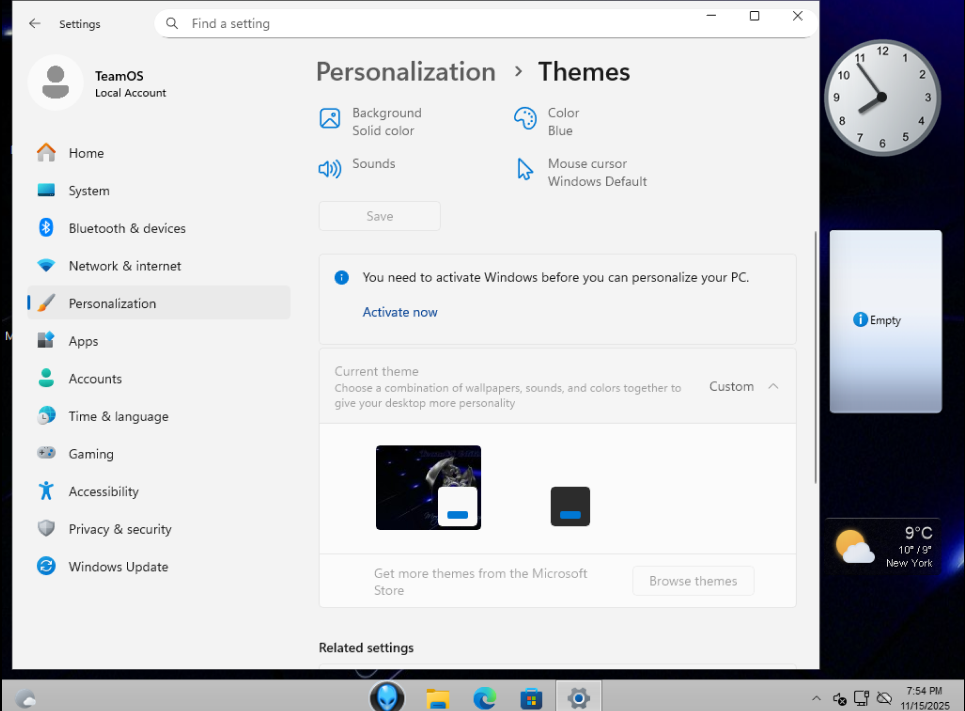Screen dimensions: 965x711
Task: Click the back arrow in Settings
Action: (x=35, y=23)
